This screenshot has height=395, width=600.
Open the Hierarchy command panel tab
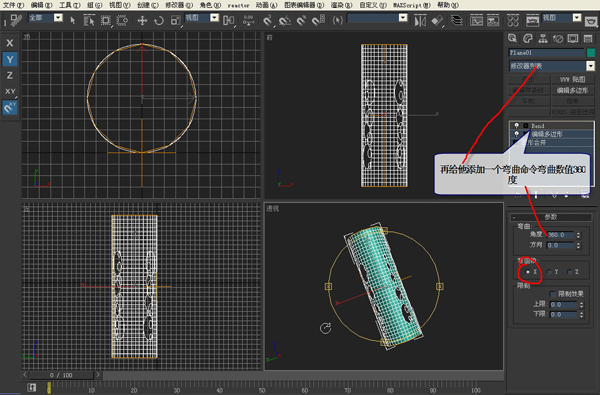tap(543, 38)
